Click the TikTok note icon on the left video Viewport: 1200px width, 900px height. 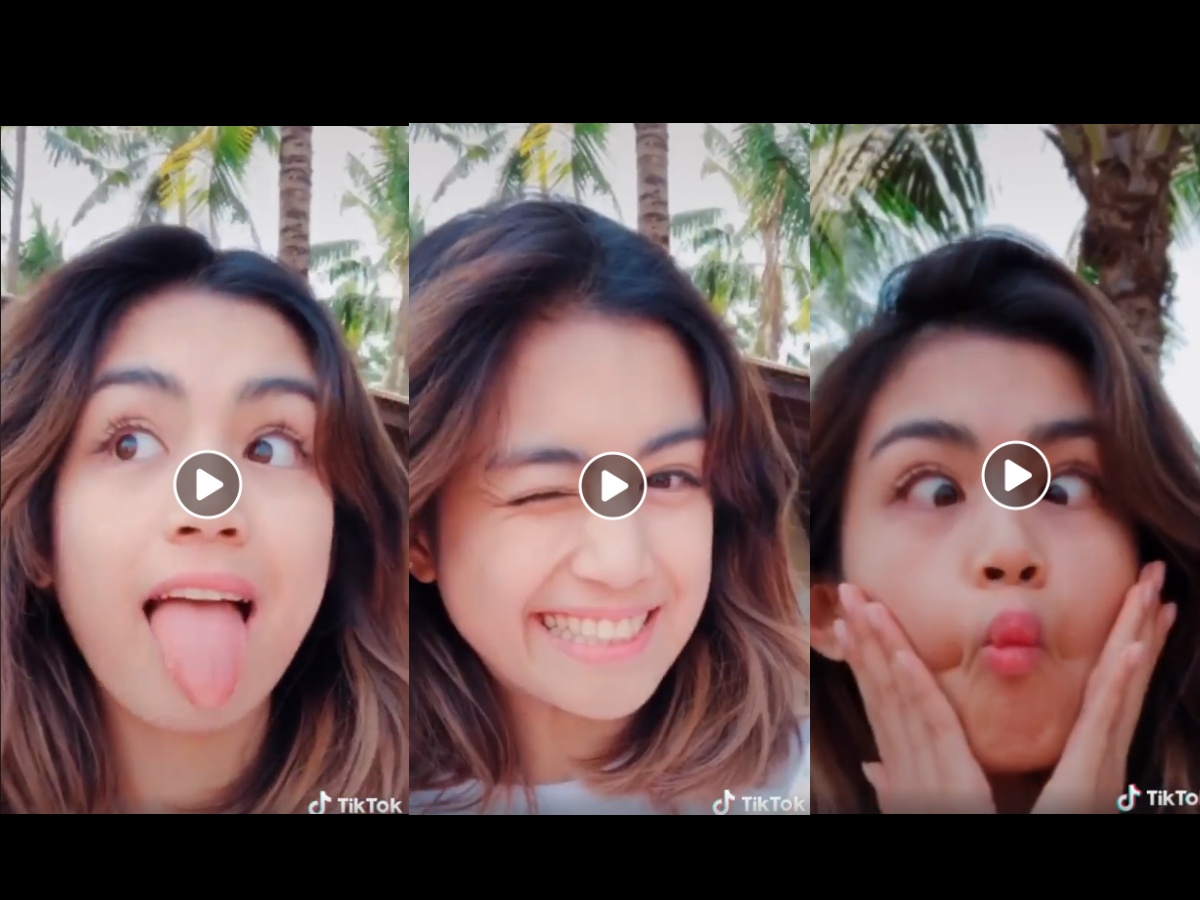[320, 803]
